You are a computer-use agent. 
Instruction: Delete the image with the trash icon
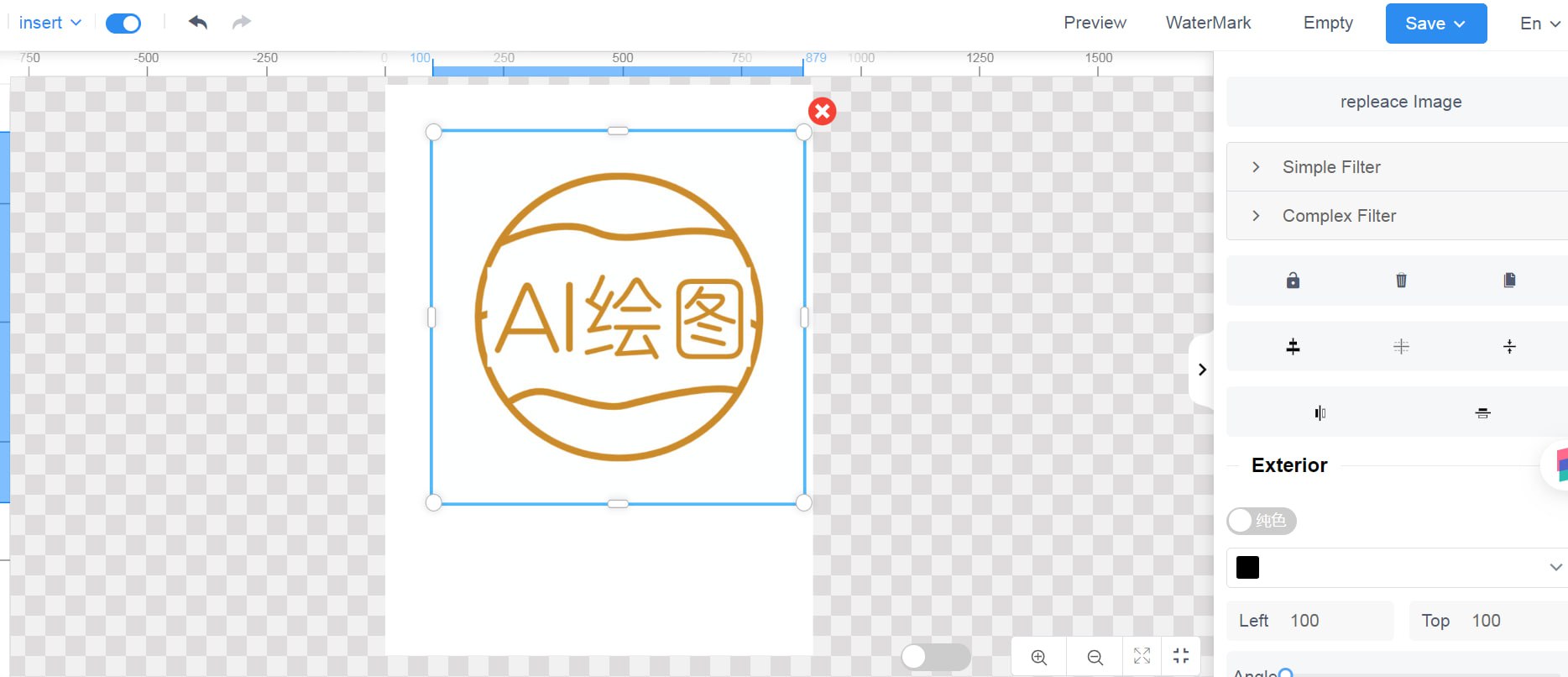click(x=1401, y=281)
